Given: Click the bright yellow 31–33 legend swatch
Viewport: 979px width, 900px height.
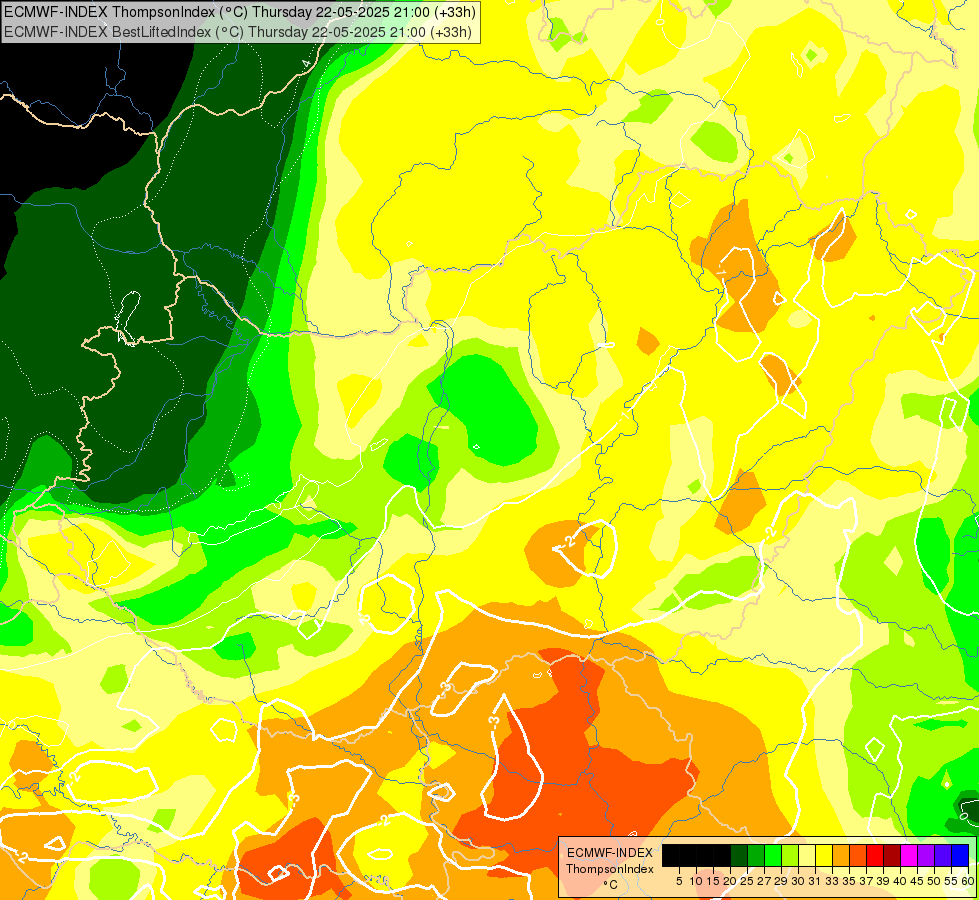Looking at the screenshot, I should 824,856.
